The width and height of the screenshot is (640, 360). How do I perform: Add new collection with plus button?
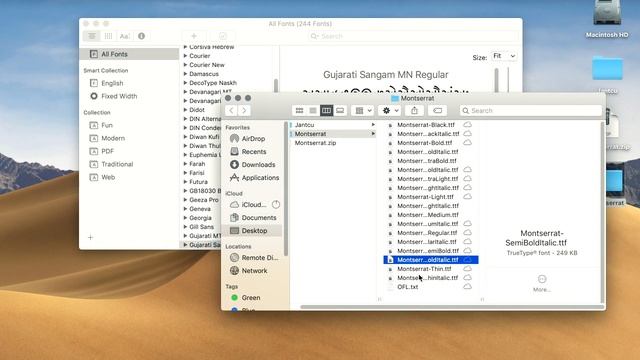coord(91,238)
